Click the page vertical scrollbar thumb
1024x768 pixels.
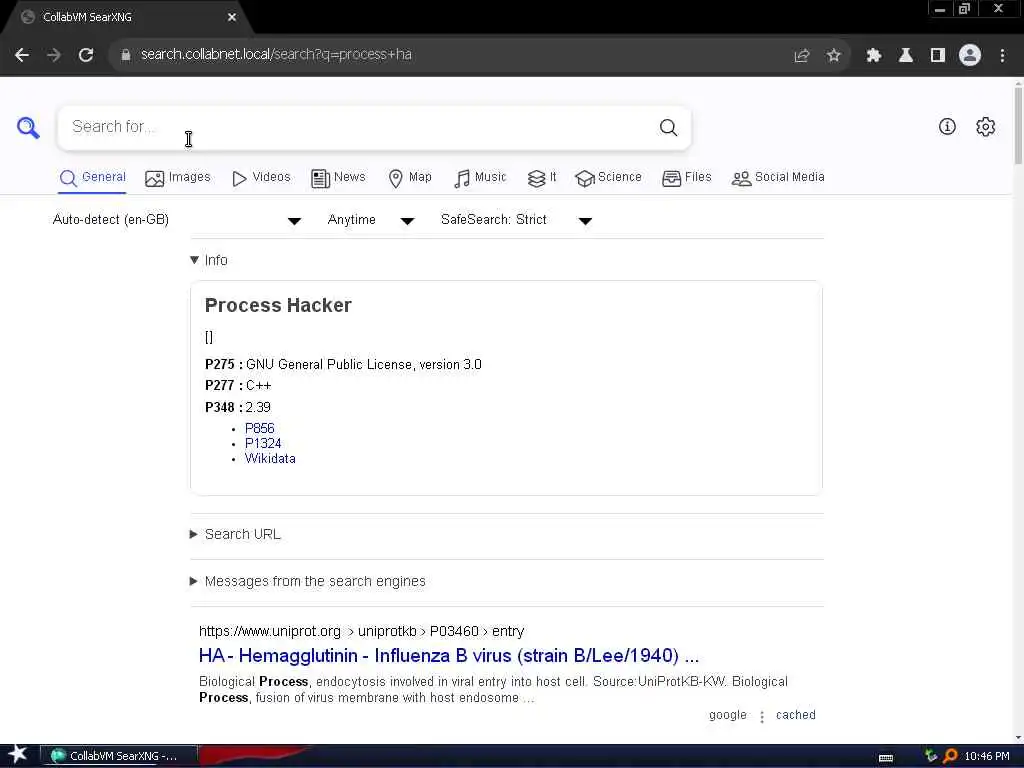click(x=1018, y=124)
